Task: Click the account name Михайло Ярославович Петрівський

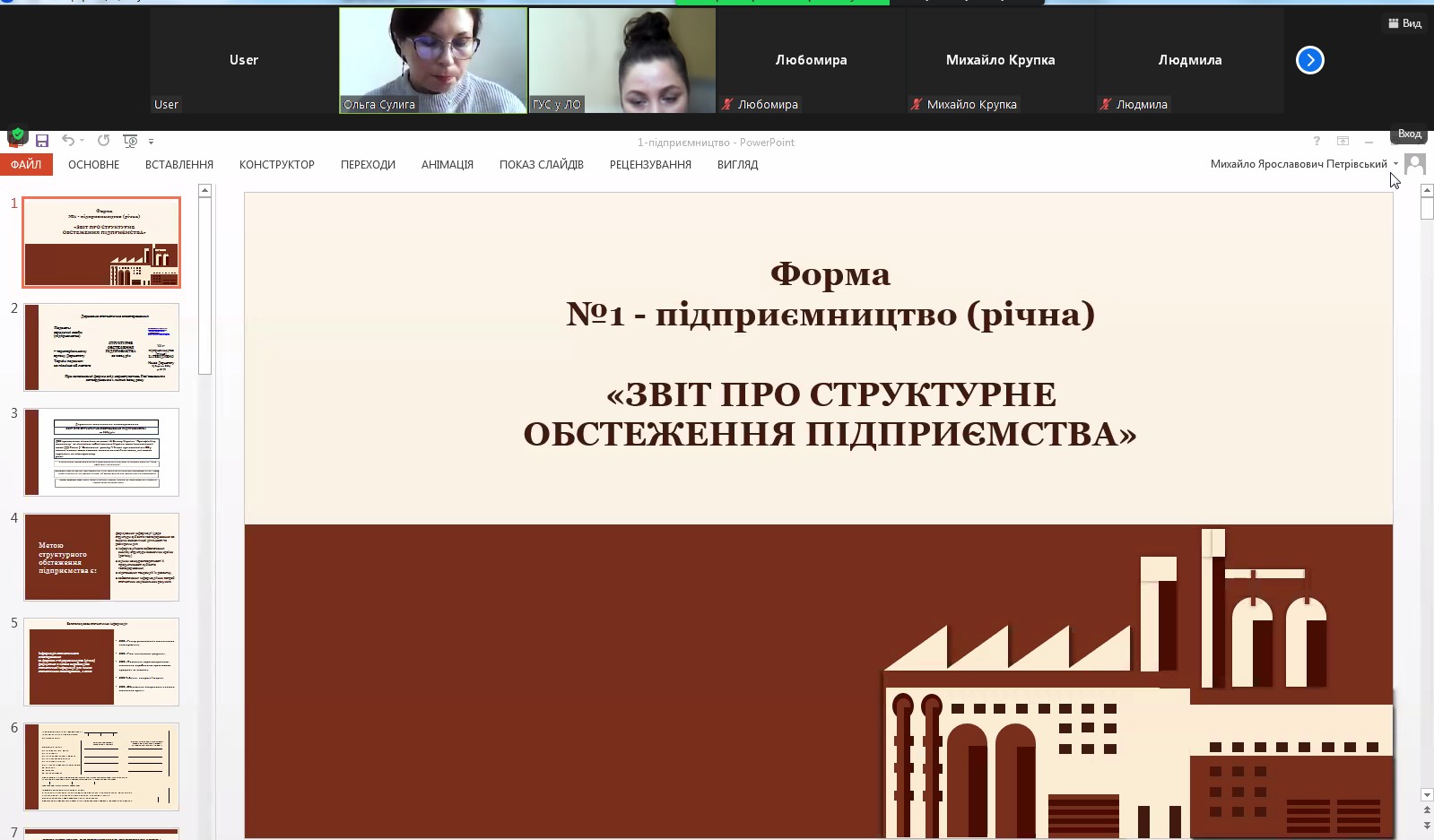Action: 1299,164
